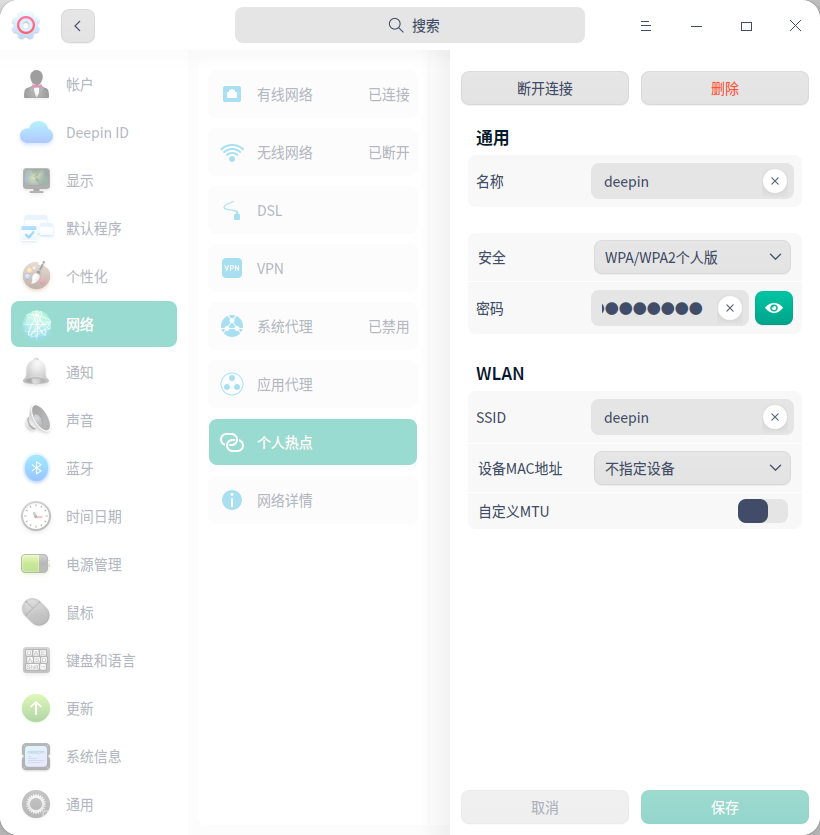Screen dimensions: 820x835
Task: Click the 有线网络 ethernet icon
Action: coord(232,94)
